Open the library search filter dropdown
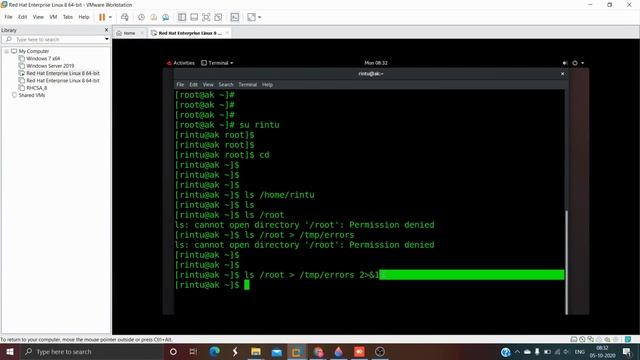Viewport: 640px width, 360px height. [x=107, y=39]
